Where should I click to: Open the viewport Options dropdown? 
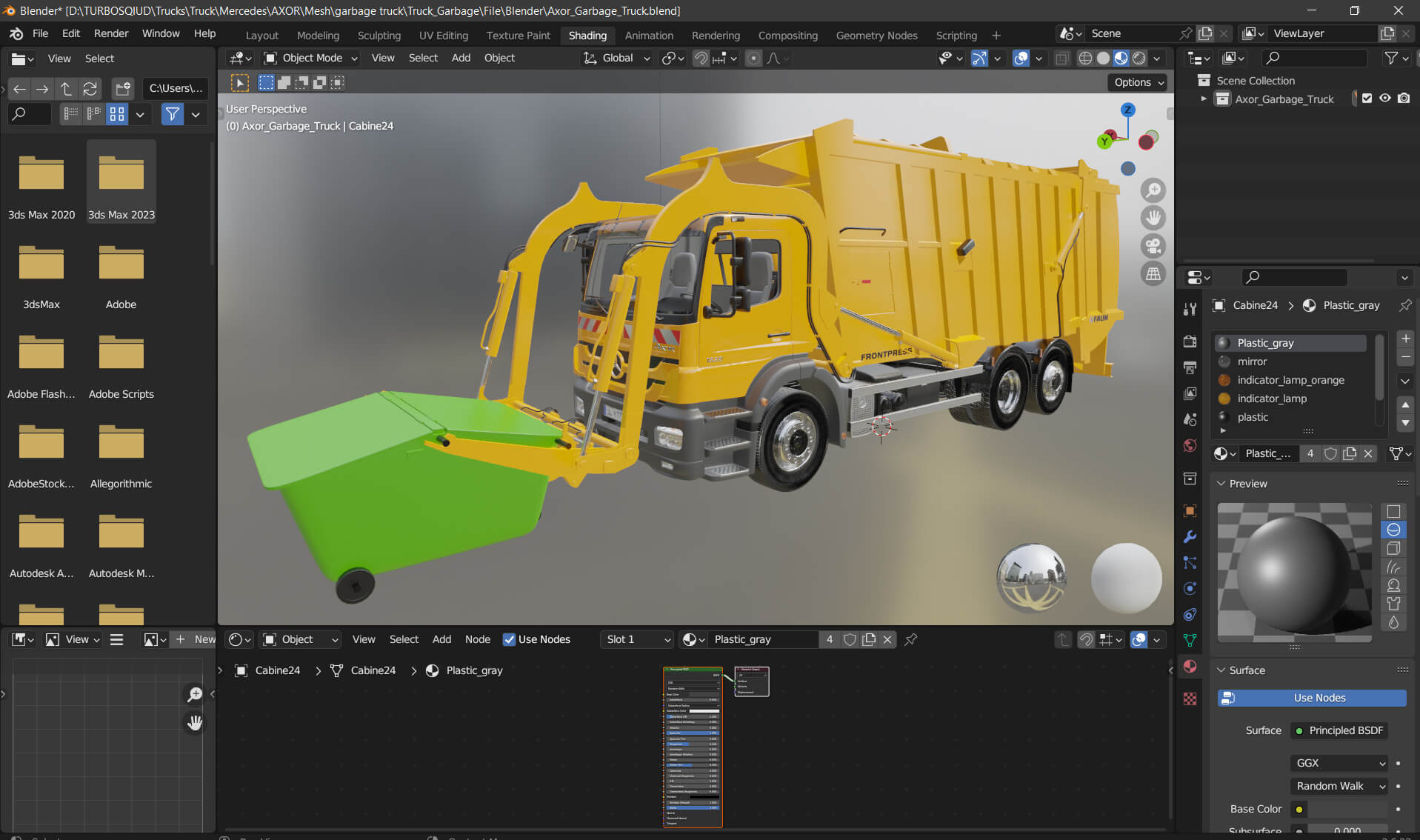point(1139,82)
